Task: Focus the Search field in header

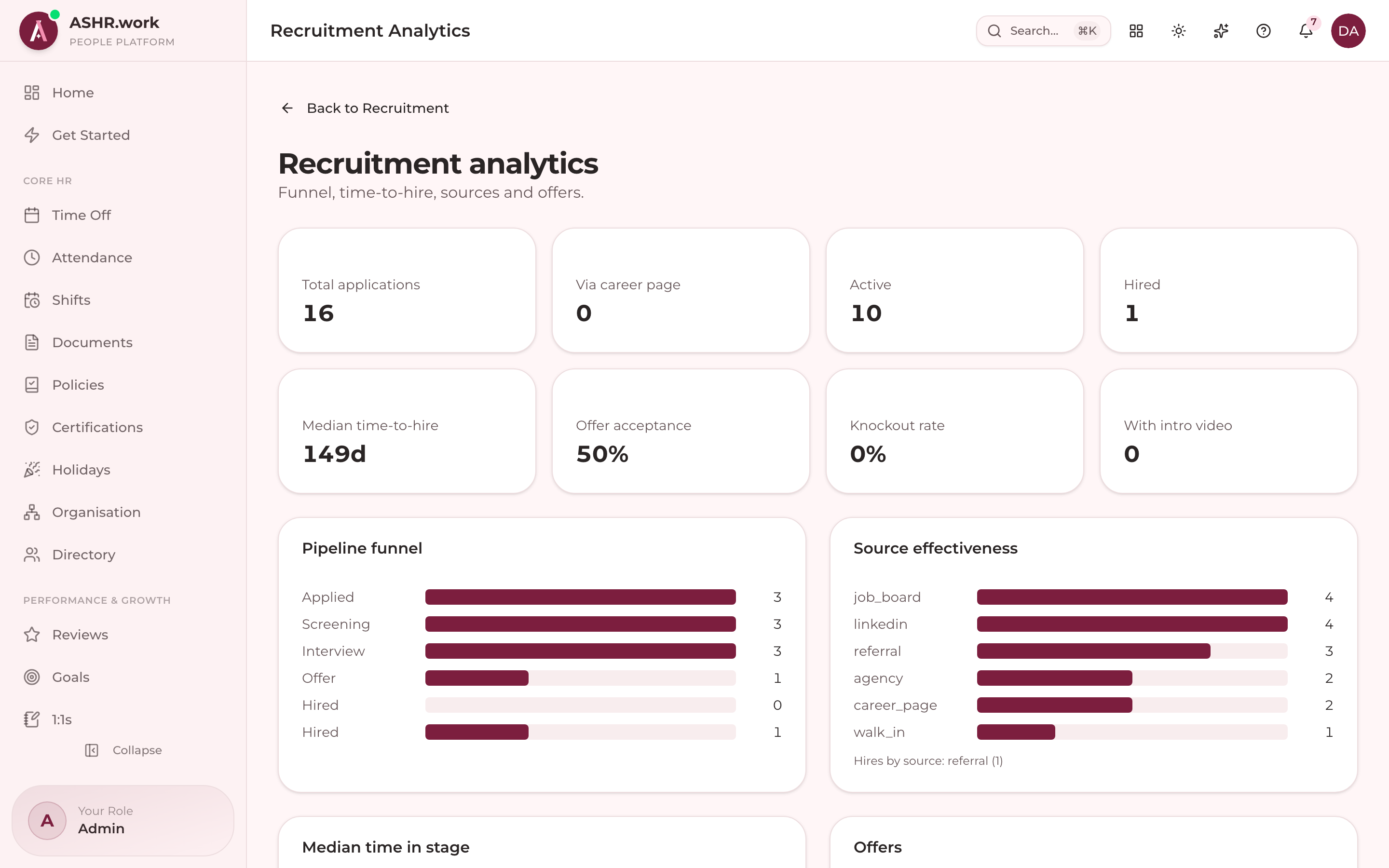Action: (1043, 31)
